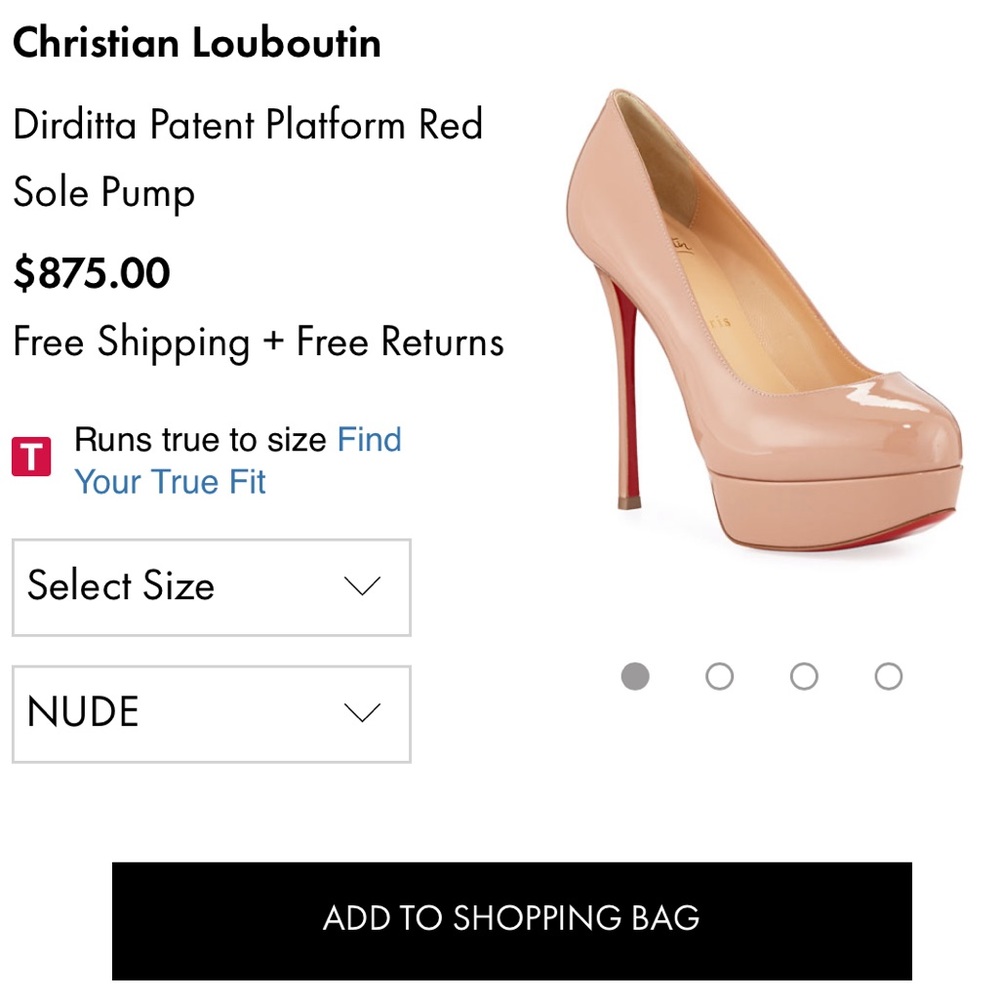Click Free Shipping + Free Returns text
1000x1000 pixels.
coord(259,342)
